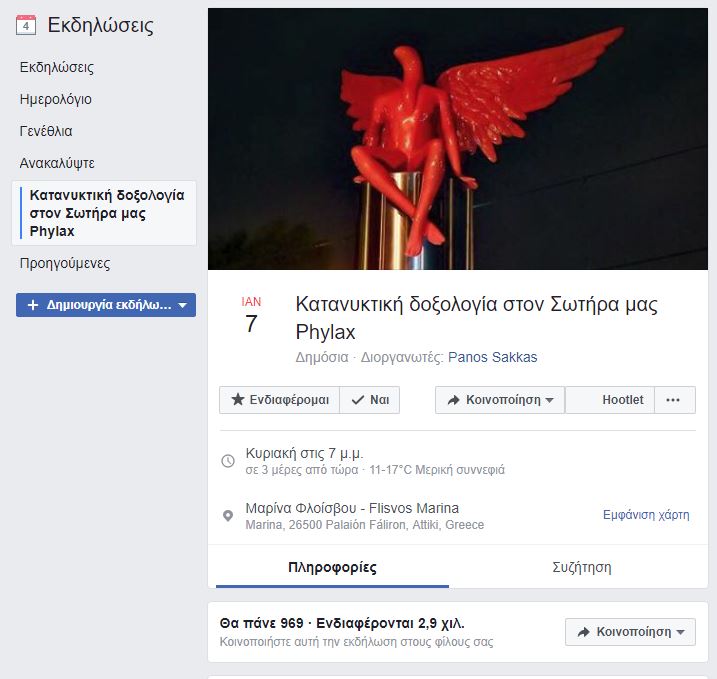Click the clock icon next to event time
Screen dimensions: 717x679
228,461
